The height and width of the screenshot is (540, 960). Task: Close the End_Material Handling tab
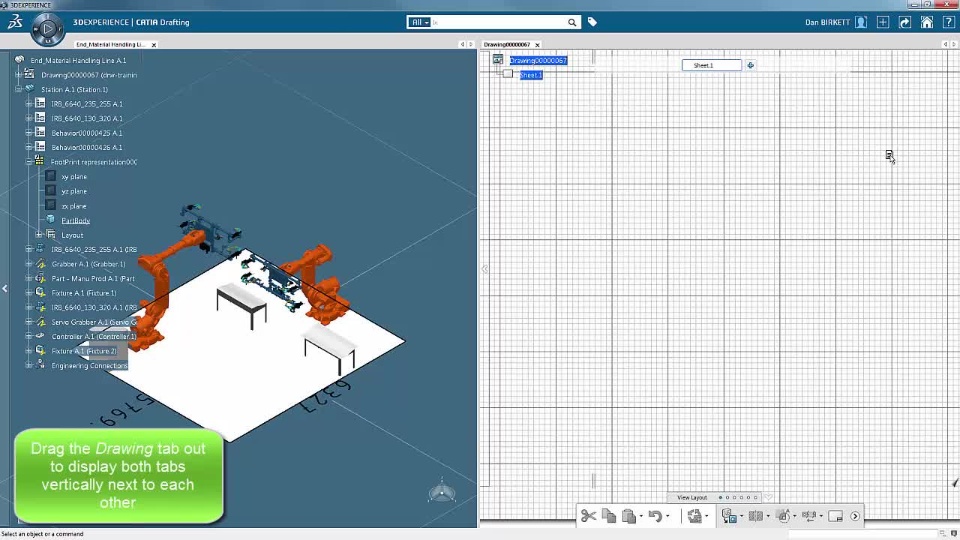click(x=154, y=44)
